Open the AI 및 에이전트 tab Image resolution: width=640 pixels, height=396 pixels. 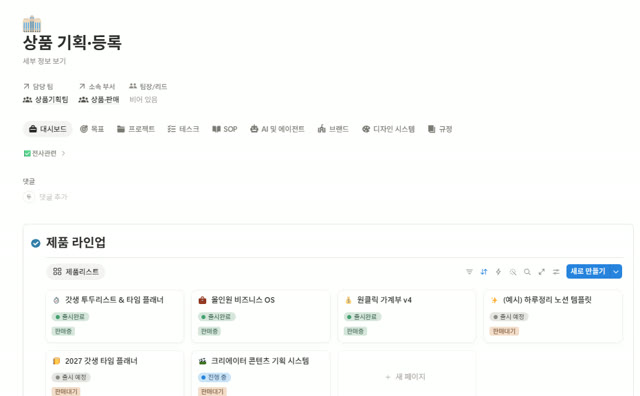click(x=277, y=129)
